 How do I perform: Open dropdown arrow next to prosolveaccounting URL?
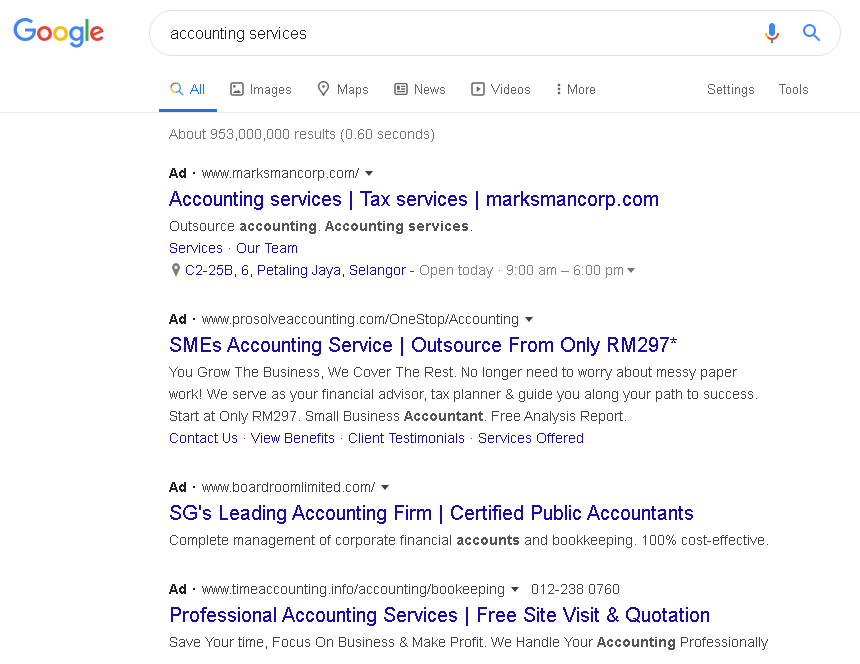point(529,320)
